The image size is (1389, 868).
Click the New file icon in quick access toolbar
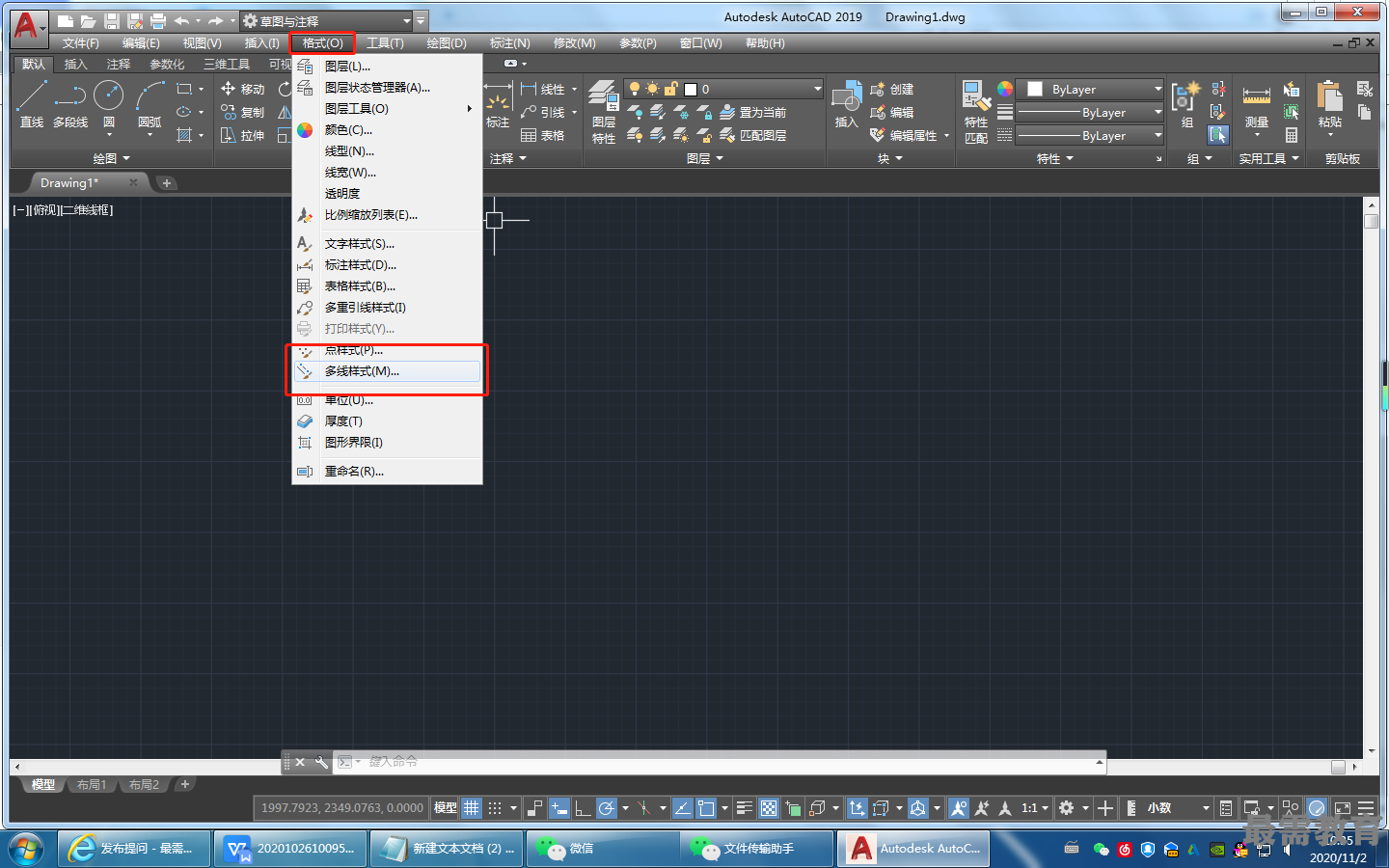pos(66,20)
